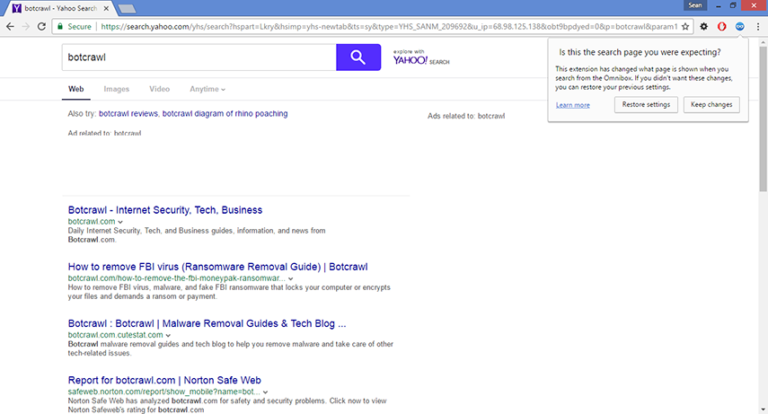Click the blue extension icon in toolbar
The image size is (768, 414).
click(740, 26)
